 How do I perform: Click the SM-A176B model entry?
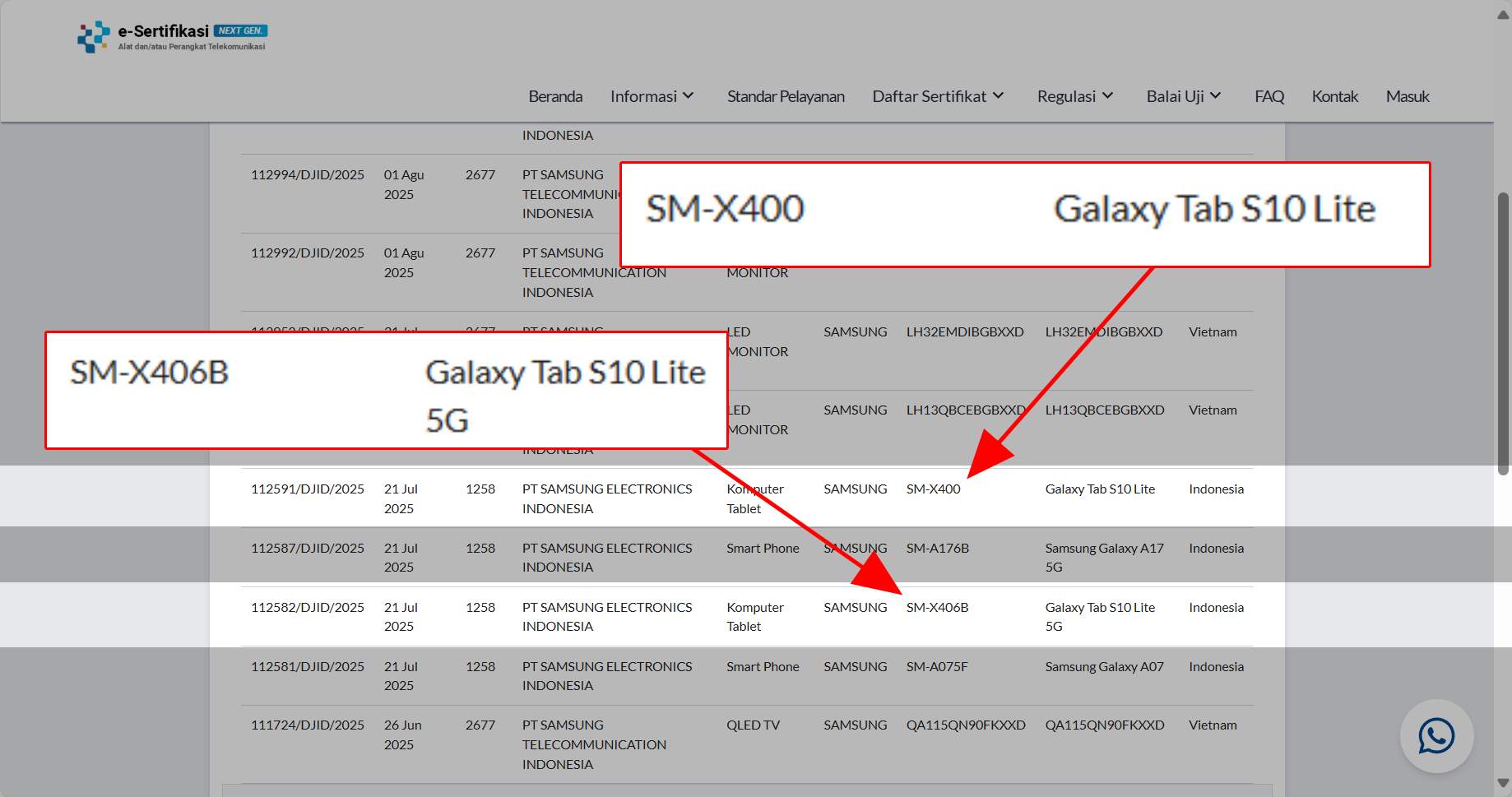[937, 548]
